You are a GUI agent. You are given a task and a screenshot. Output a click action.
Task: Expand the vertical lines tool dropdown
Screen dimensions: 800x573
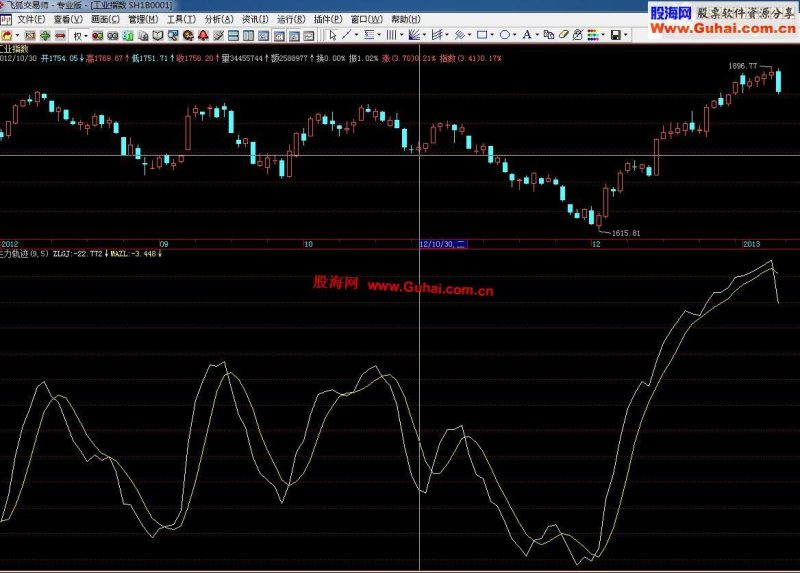point(402,35)
